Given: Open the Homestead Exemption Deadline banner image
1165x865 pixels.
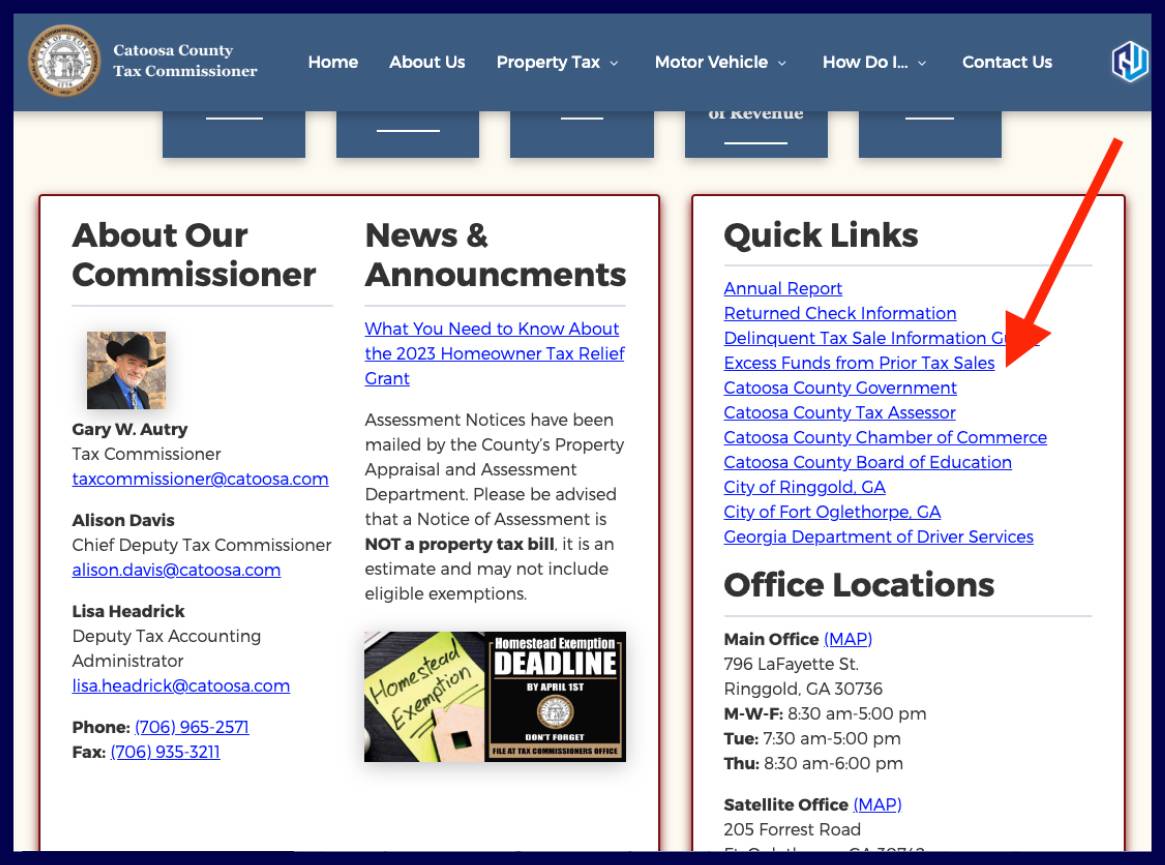Looking at the screenshot, I should pyautogui.click(x=495, y=696).
